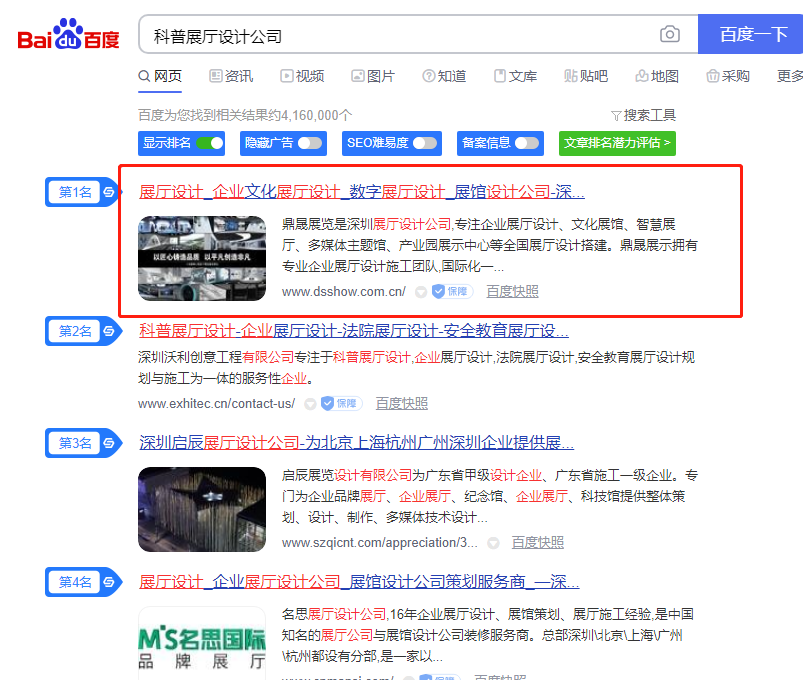Go to the 贴吧 tab
Image resolution: width=803 pixels, height=680 pixels.
click(x=586, y=76)
